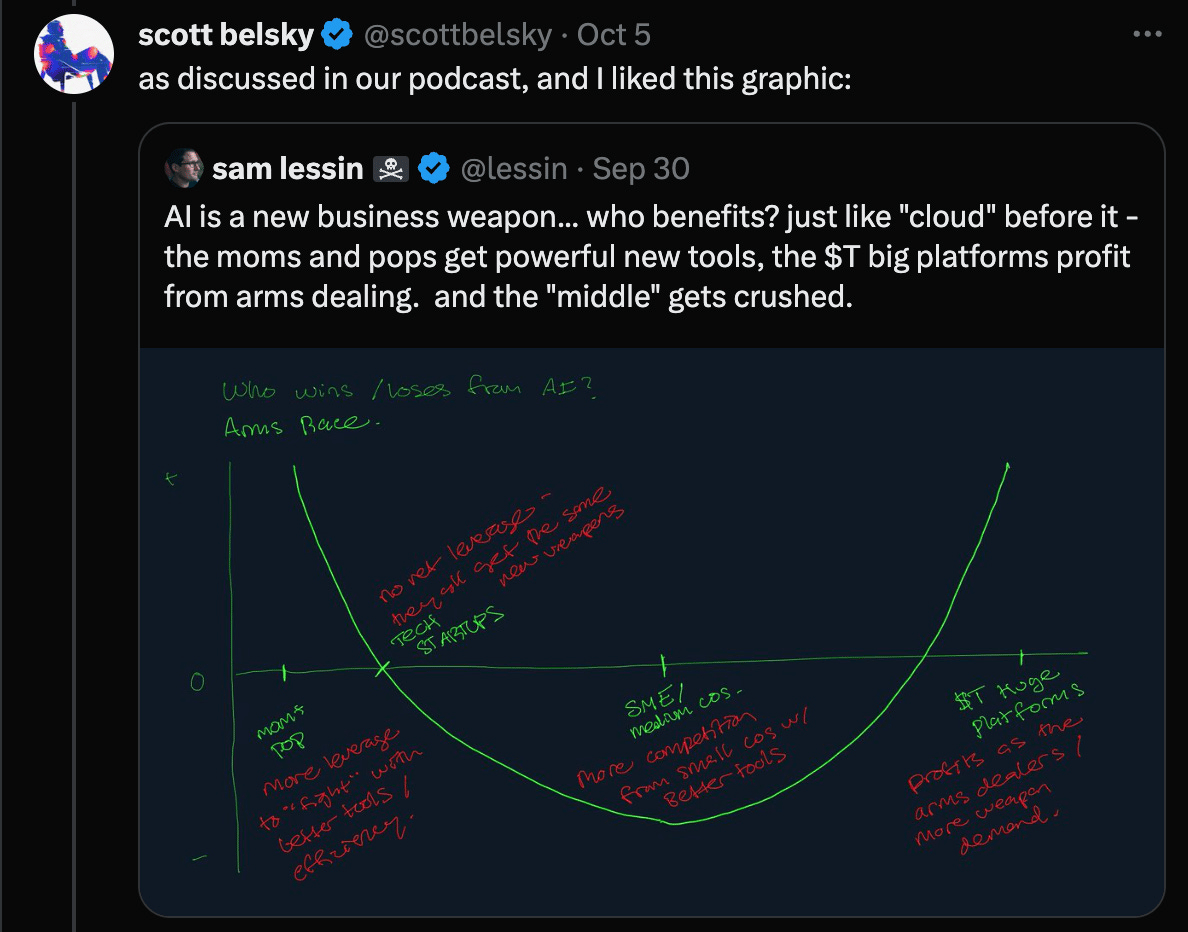Click the verified badge next to sam lessin
This screenshot has width=1188, height=932.
[x=432, y=169]
